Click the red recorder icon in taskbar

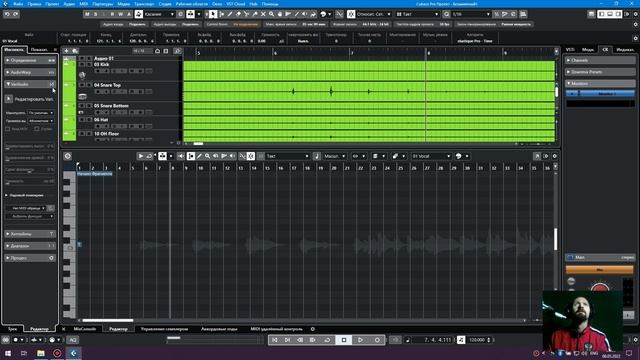point(57,353)
